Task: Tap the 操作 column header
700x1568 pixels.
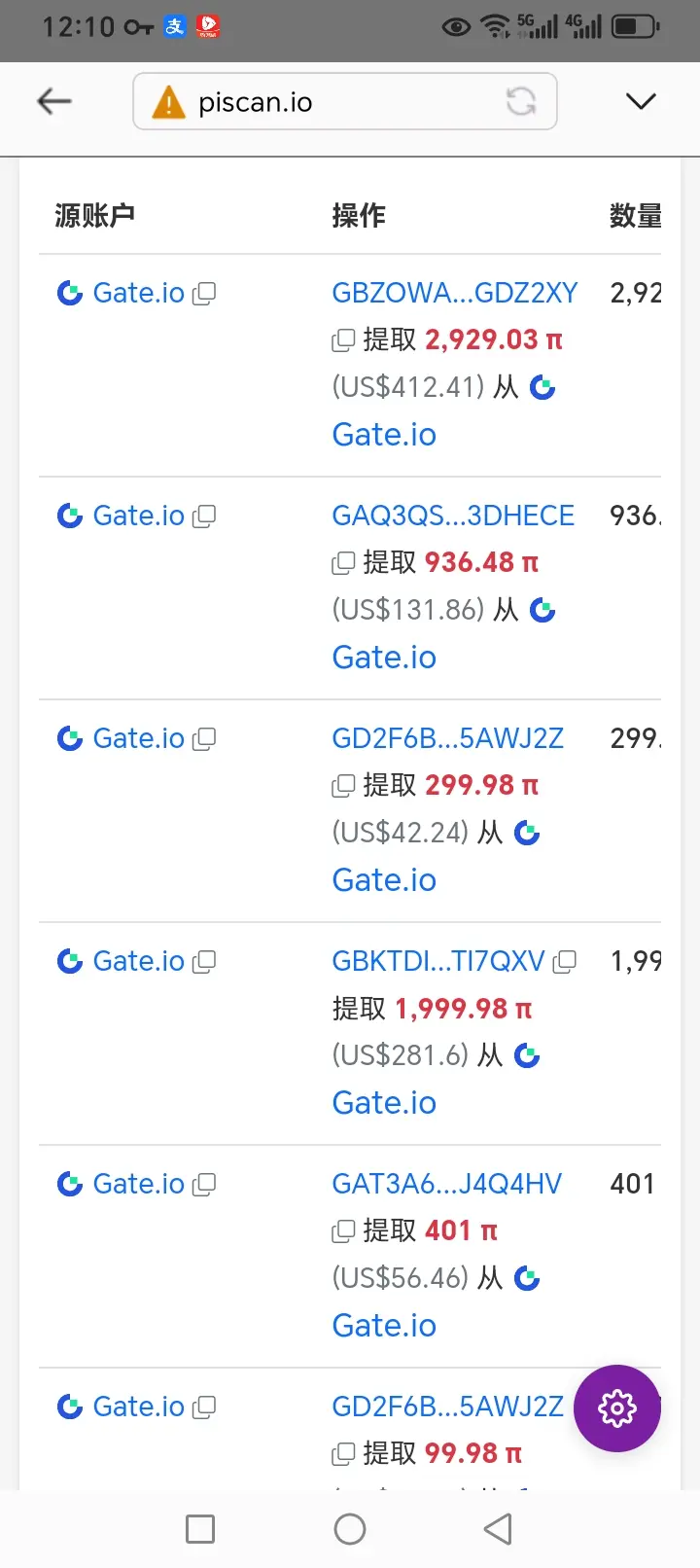Action: pyautogui.click(x=359, y=215)
